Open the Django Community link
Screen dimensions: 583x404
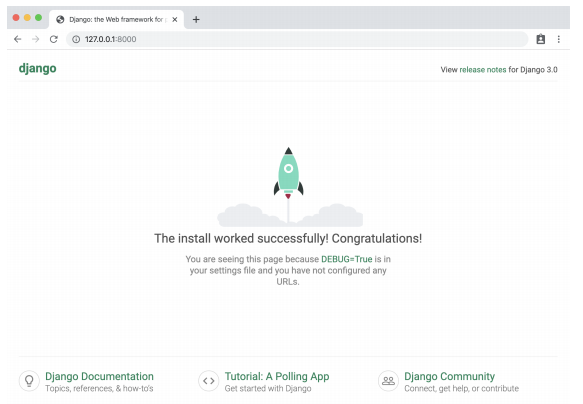(449, 376)
